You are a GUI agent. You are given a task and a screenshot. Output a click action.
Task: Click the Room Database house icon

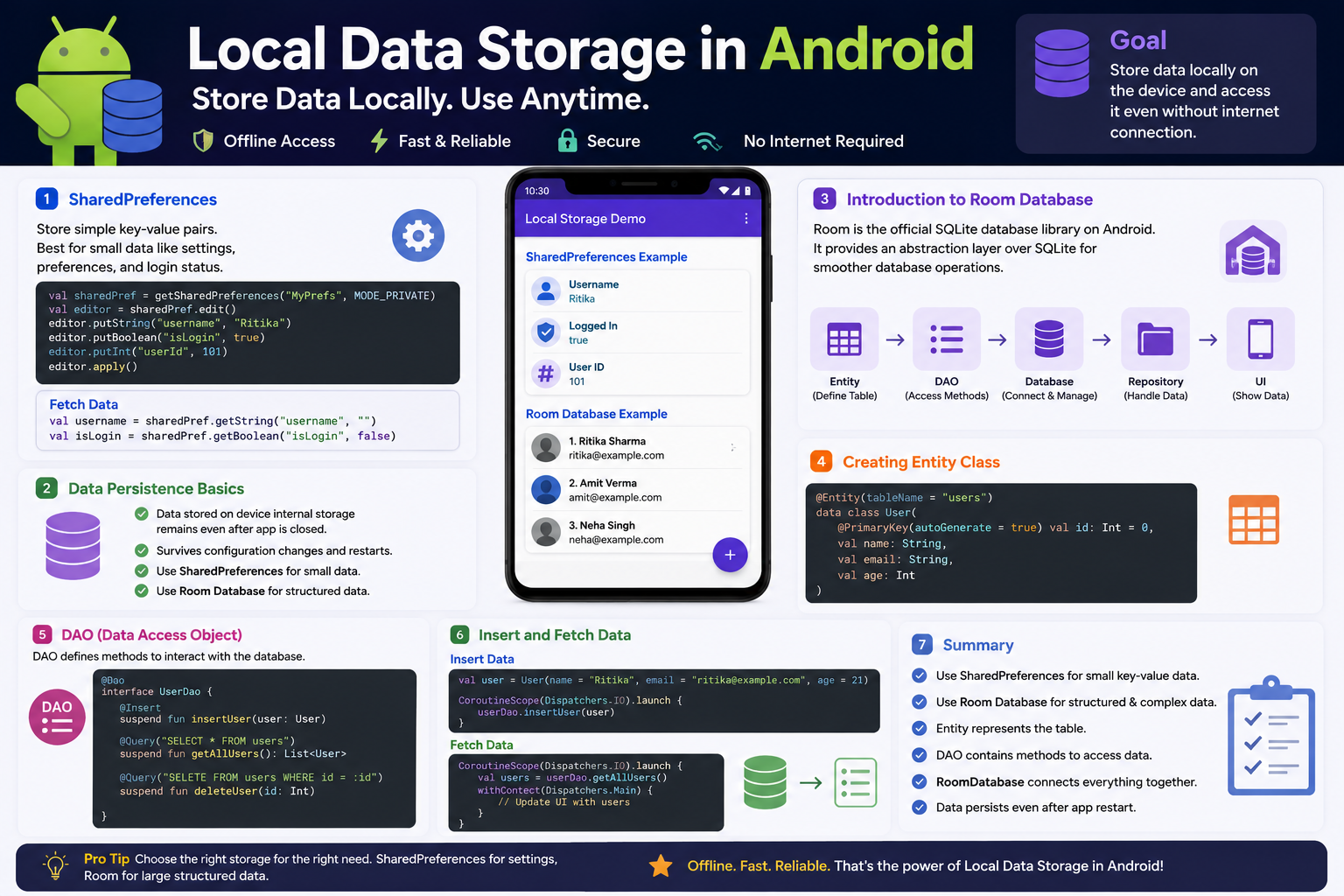1253,251
